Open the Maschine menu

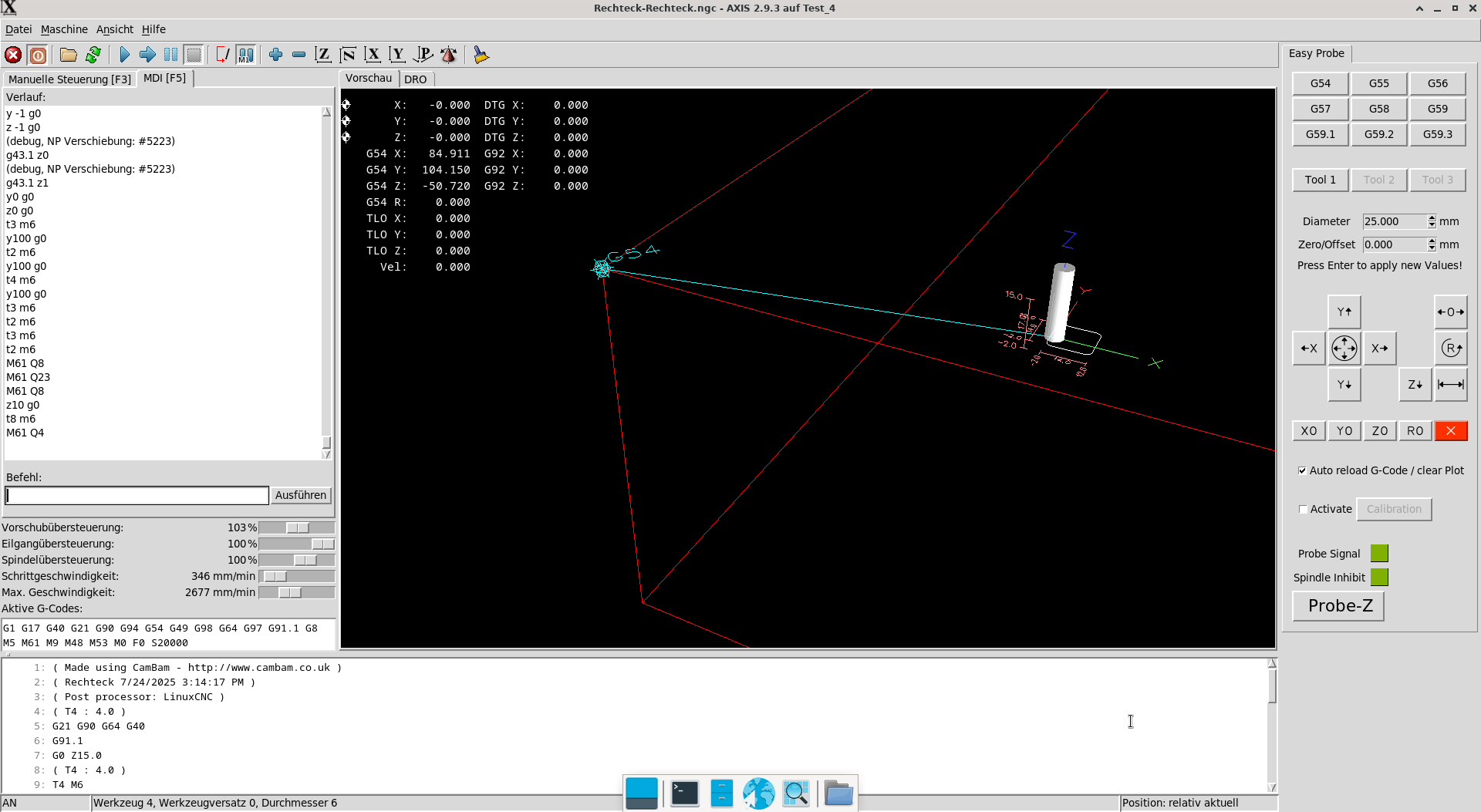(64, 29)
